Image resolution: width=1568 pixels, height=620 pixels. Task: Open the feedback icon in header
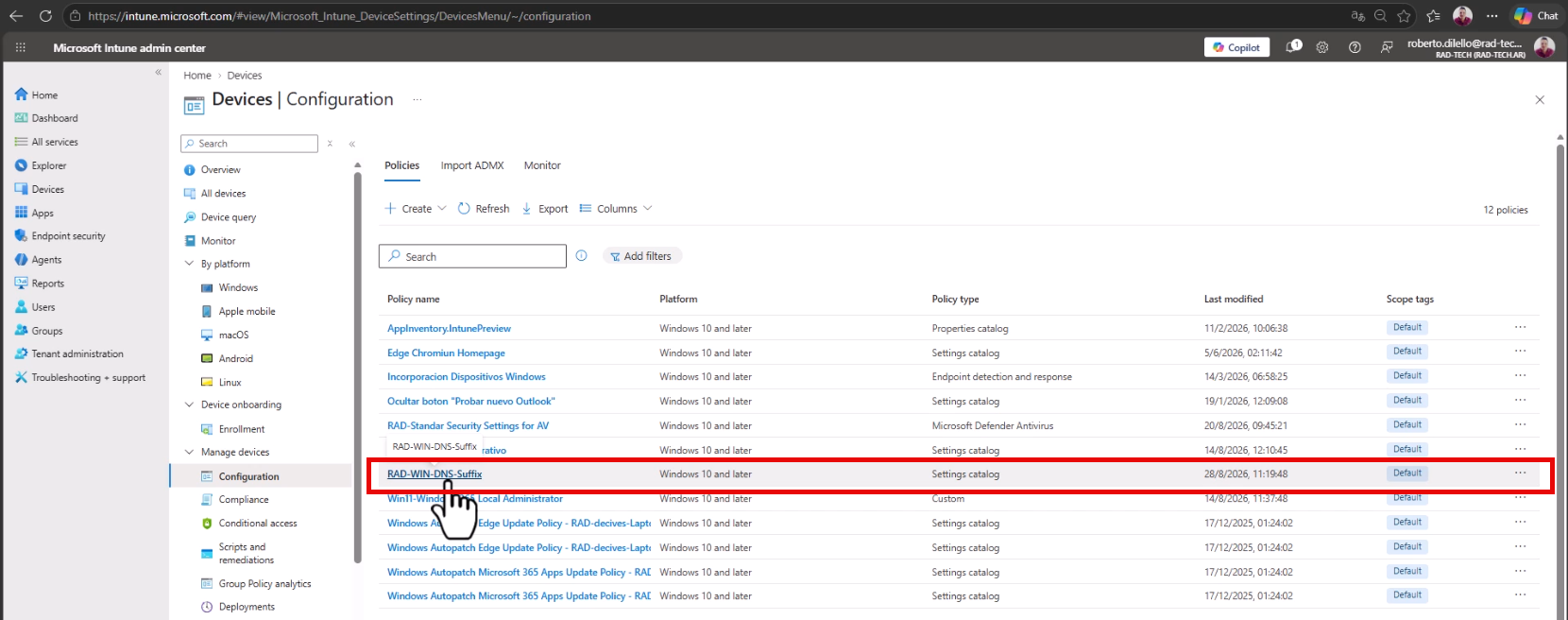[1387, 47]
